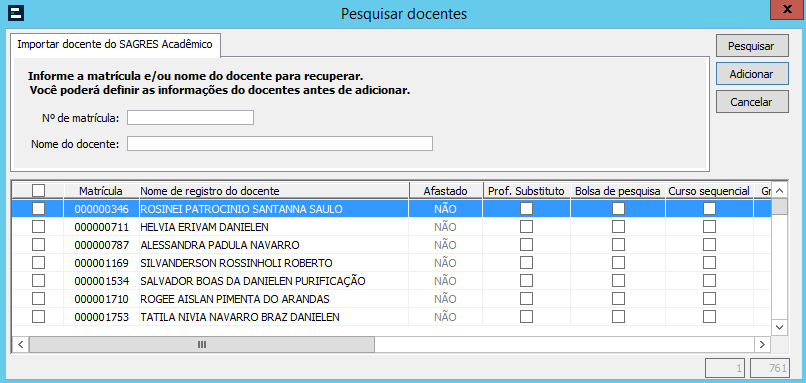Select matrícula cell 000001753
Viewport: 806px width, 383px height.
pyautogui.click(x=101, y=317)
